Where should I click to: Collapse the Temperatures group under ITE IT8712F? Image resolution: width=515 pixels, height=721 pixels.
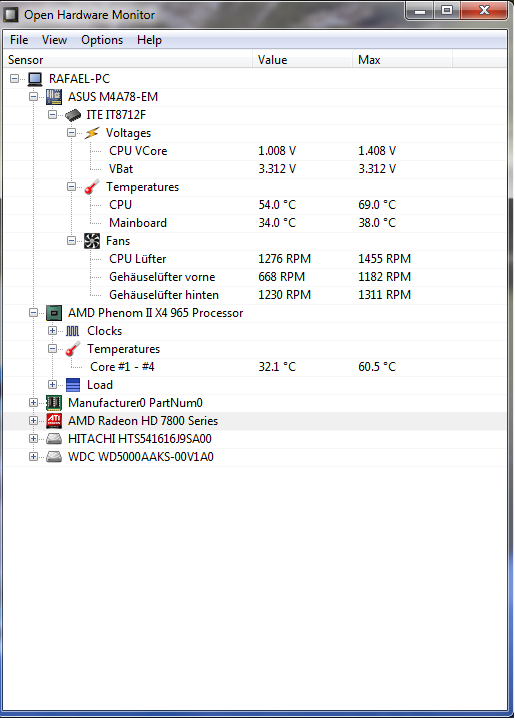71,187
